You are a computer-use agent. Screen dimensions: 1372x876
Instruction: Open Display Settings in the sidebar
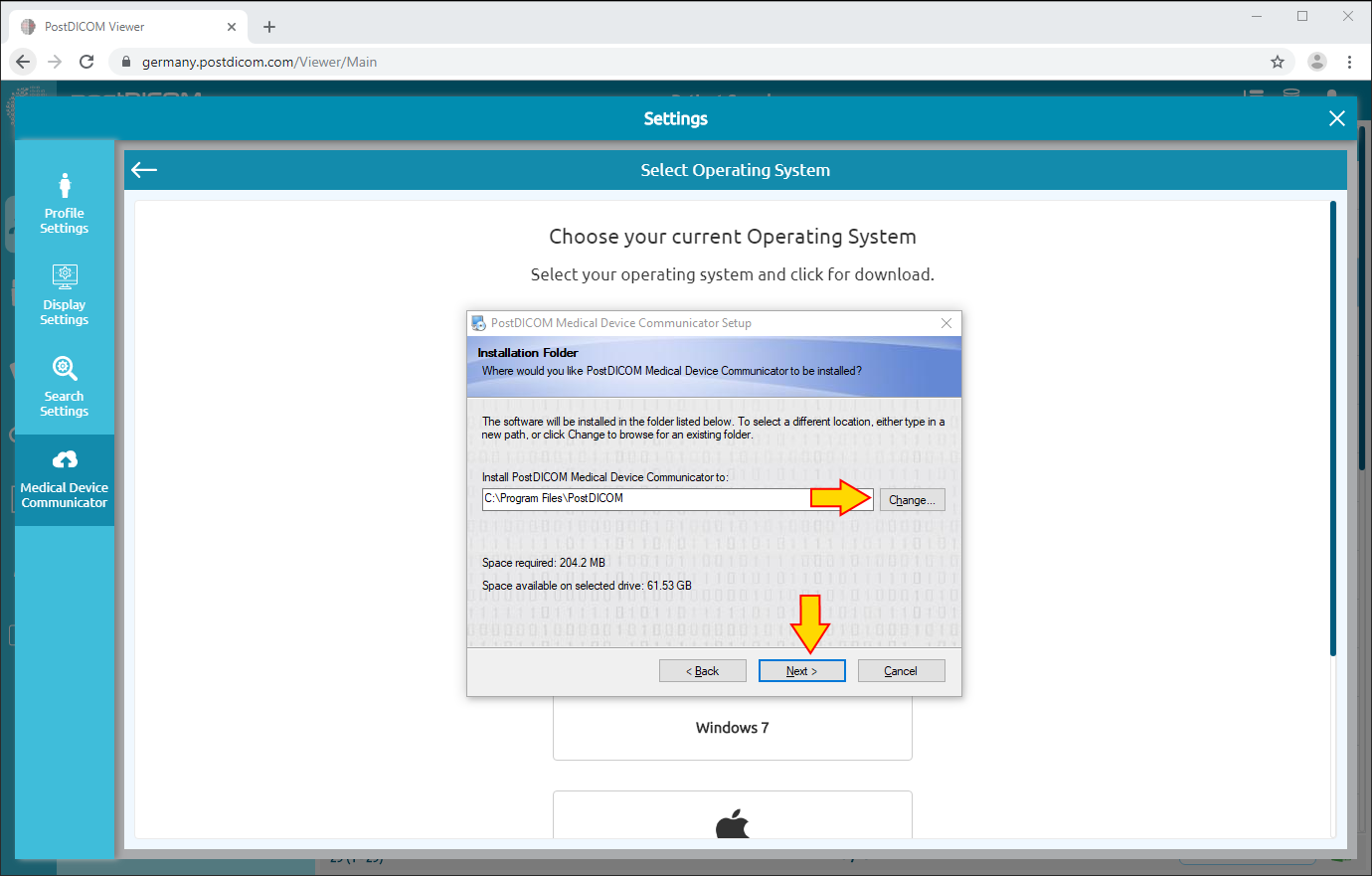(65, 295)
